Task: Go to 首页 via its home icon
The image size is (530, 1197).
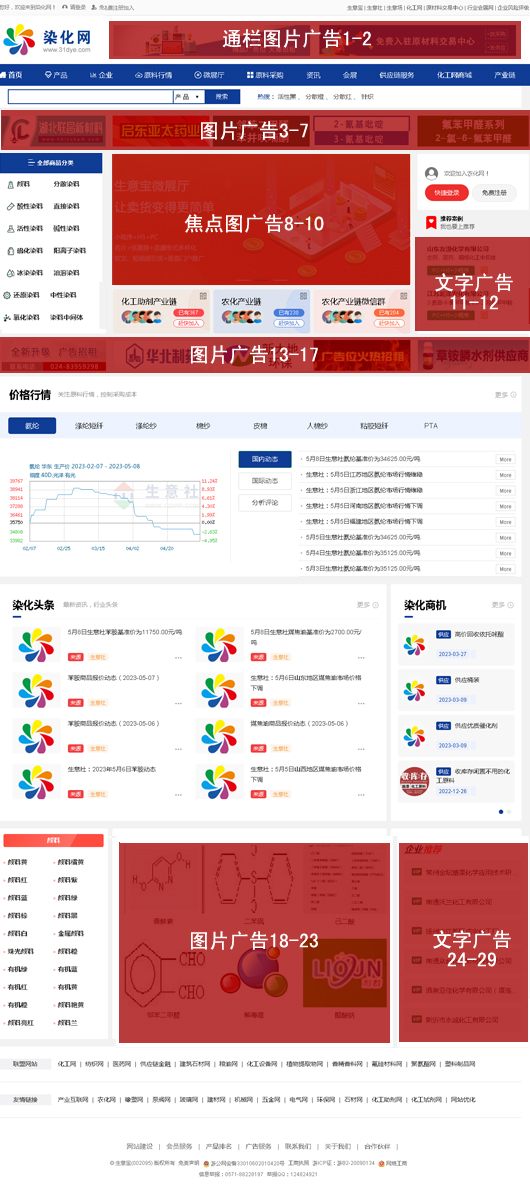Action: tap(4, 75)
